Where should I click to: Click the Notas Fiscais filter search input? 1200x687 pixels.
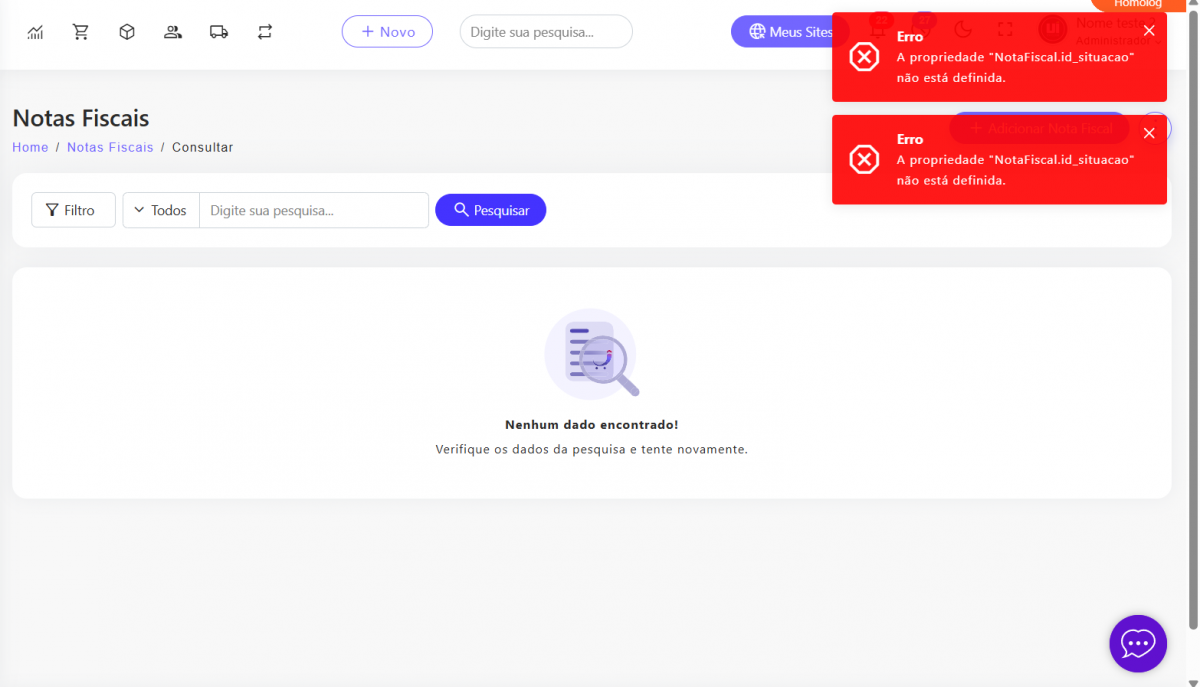click(x=313, y=210)
